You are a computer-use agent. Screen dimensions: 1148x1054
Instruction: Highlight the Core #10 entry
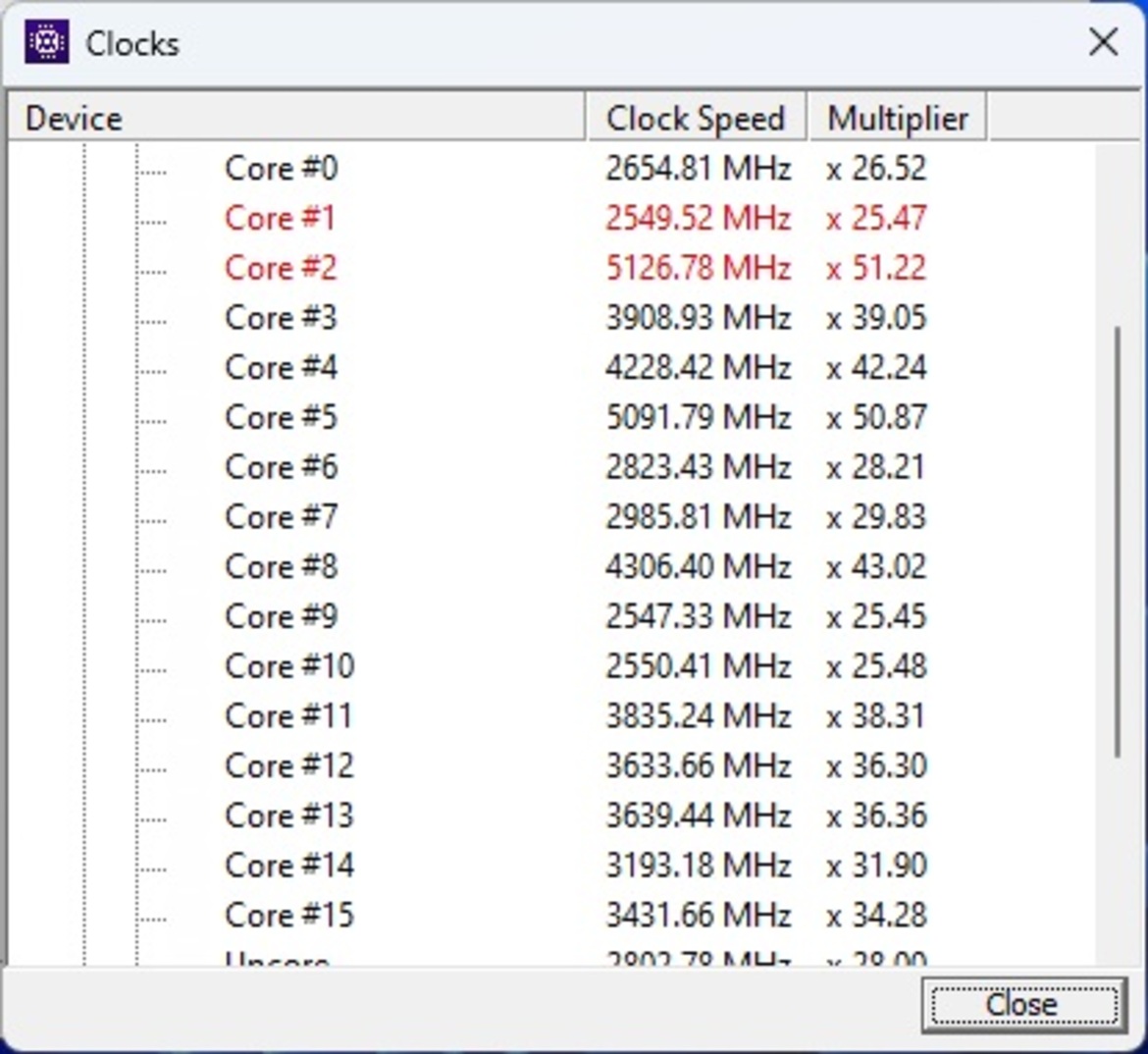(288, 666)
